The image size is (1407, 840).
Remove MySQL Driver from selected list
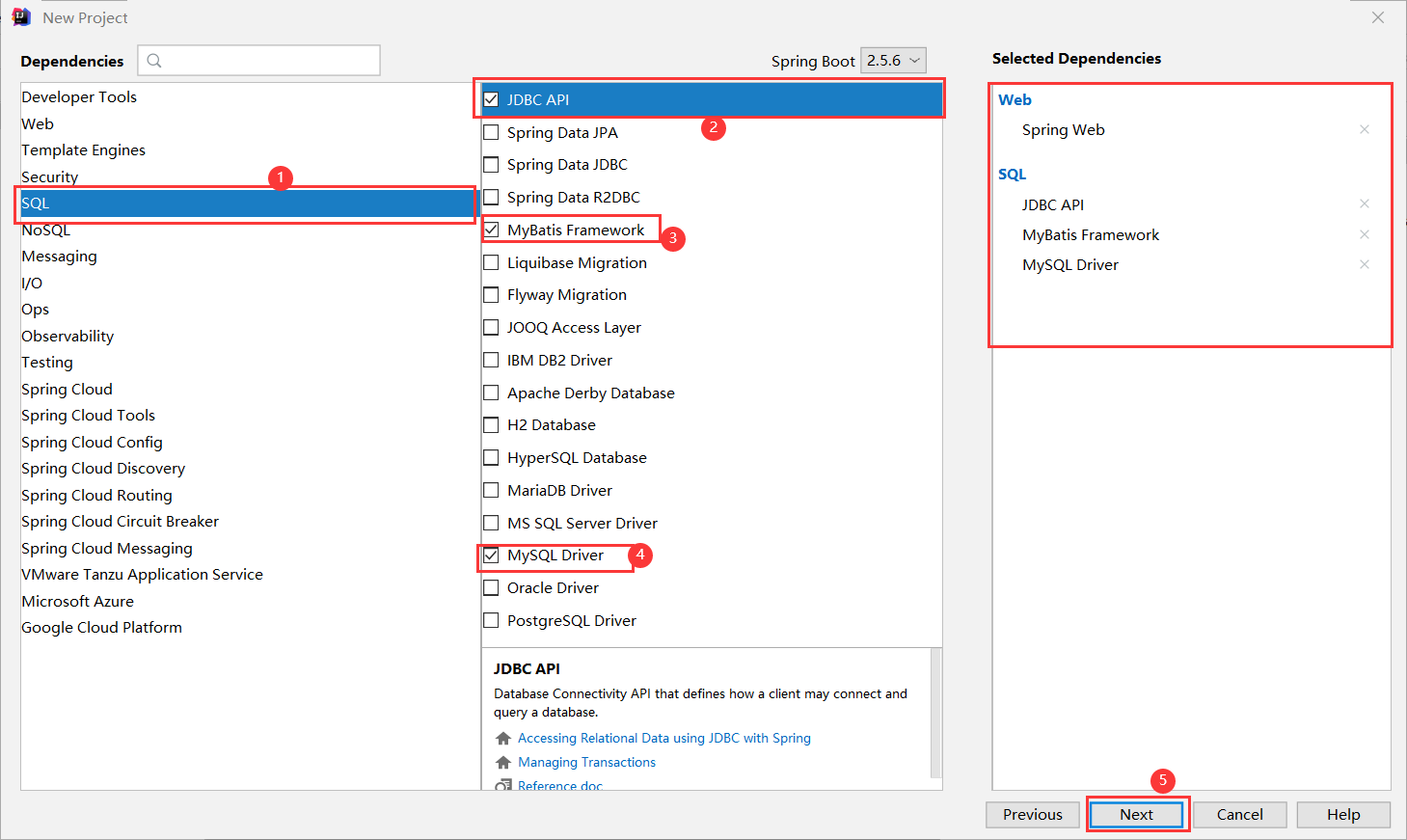click(1364, 264)
